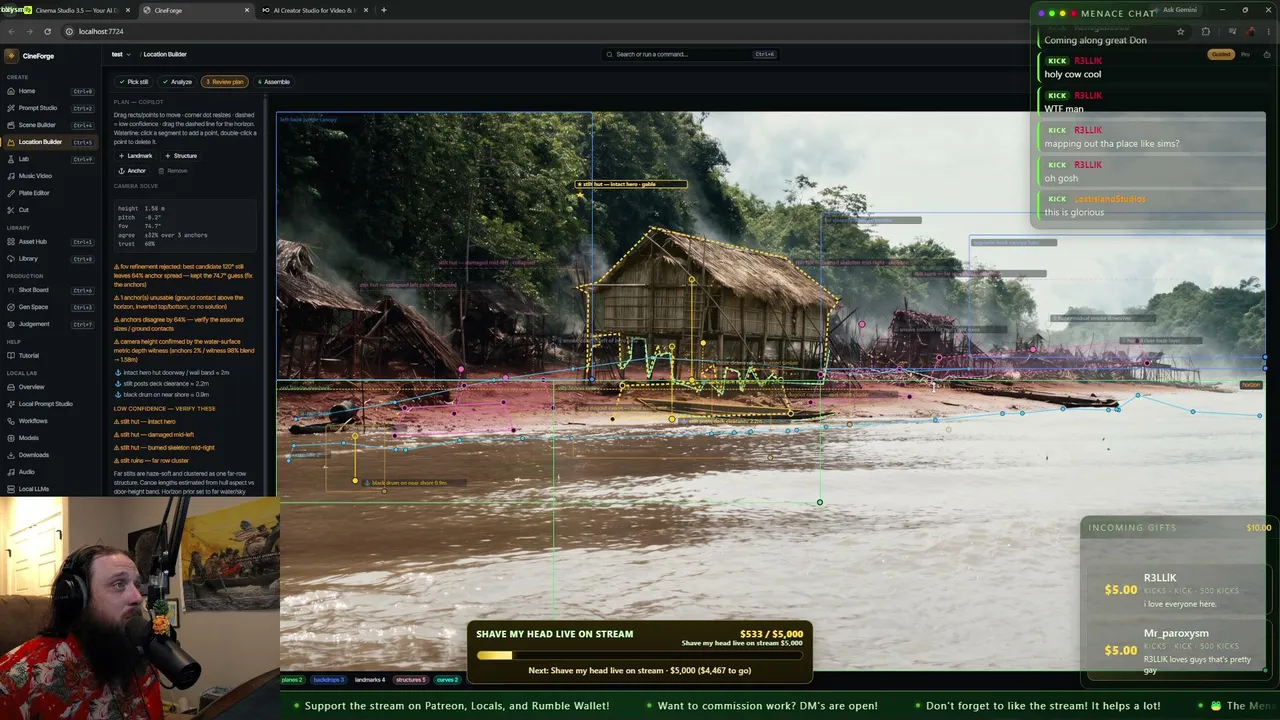
Task: Go to Scene Builder
Action: (x=37, y=125)
